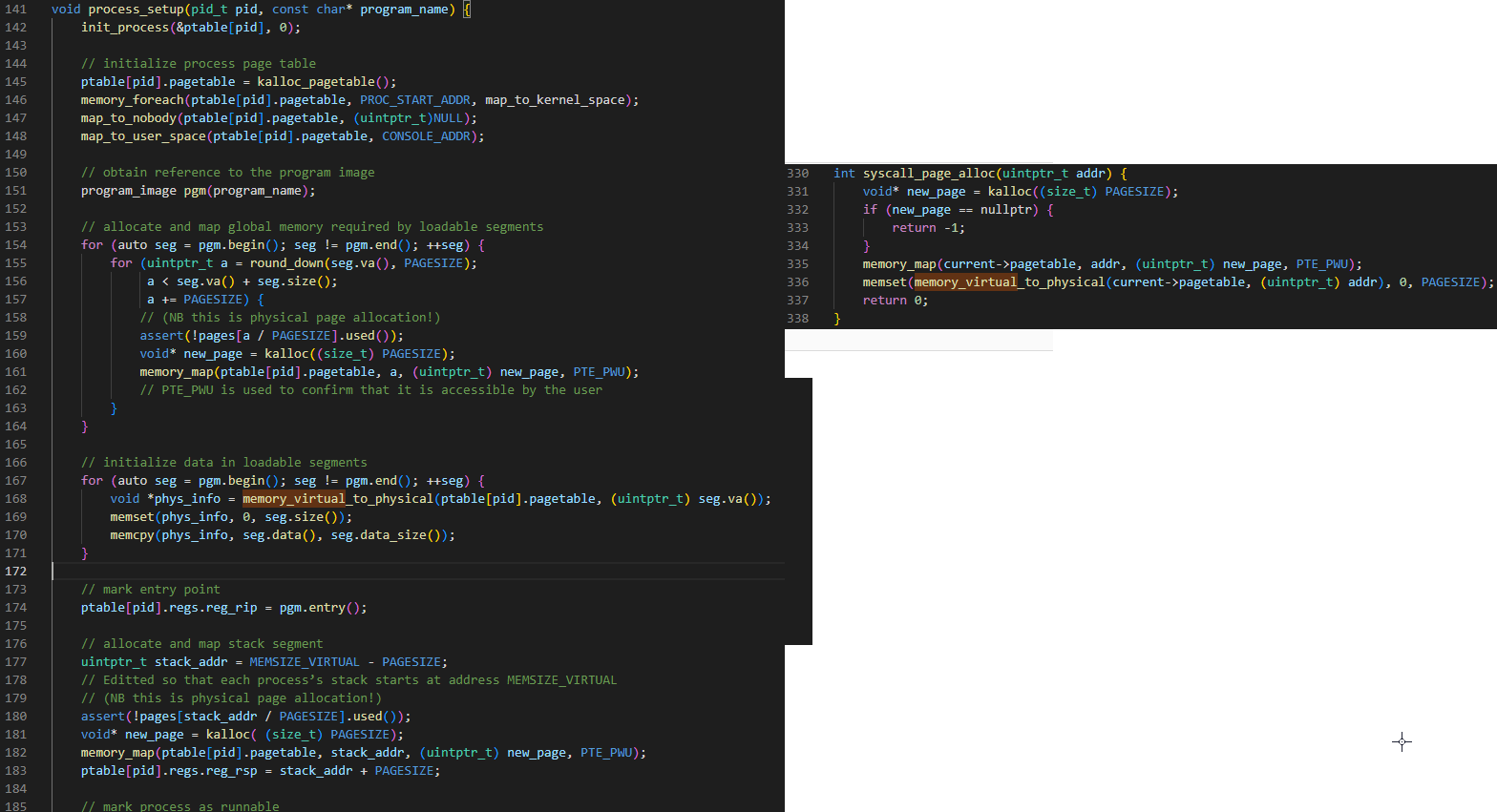The image size is (1497, 812).
Task: Click the '// mark entry point' comment
Action: (150, 590)
